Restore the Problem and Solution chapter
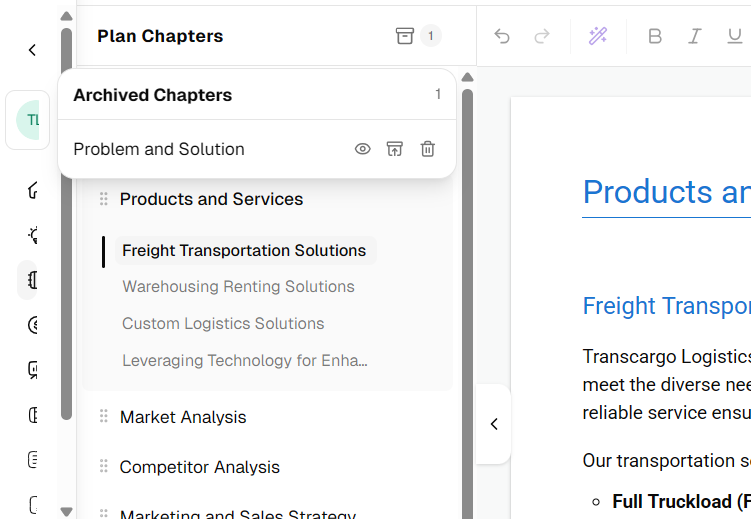The width and height of the screenshot is (751, 519). pos(395,149)
